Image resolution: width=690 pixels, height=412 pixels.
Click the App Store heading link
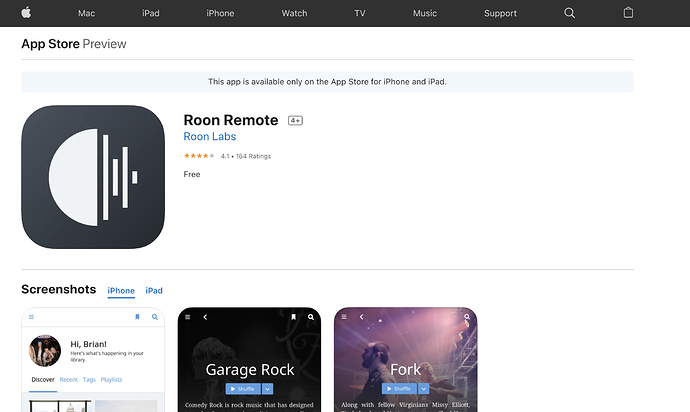pyautogui.click(x=50, y=44)
